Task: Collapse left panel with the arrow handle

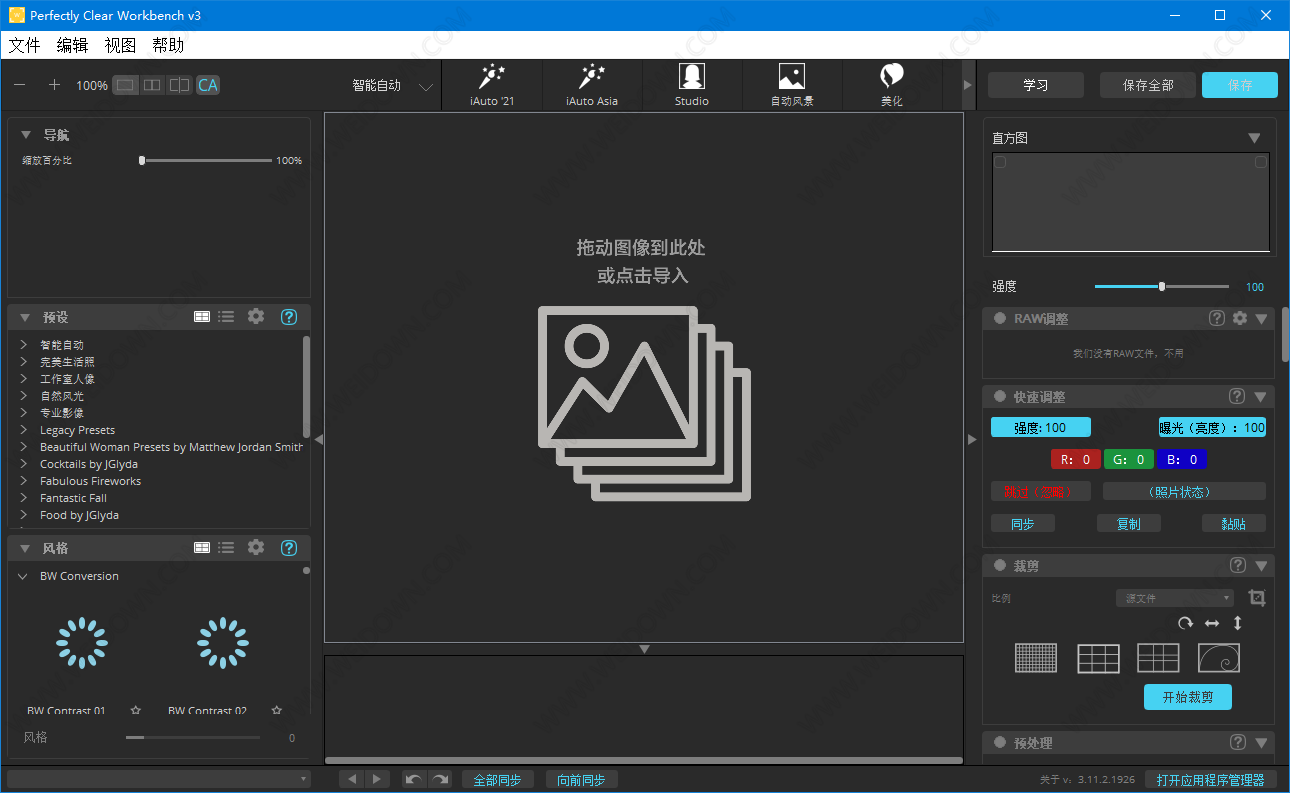Action: pos(318,439)
